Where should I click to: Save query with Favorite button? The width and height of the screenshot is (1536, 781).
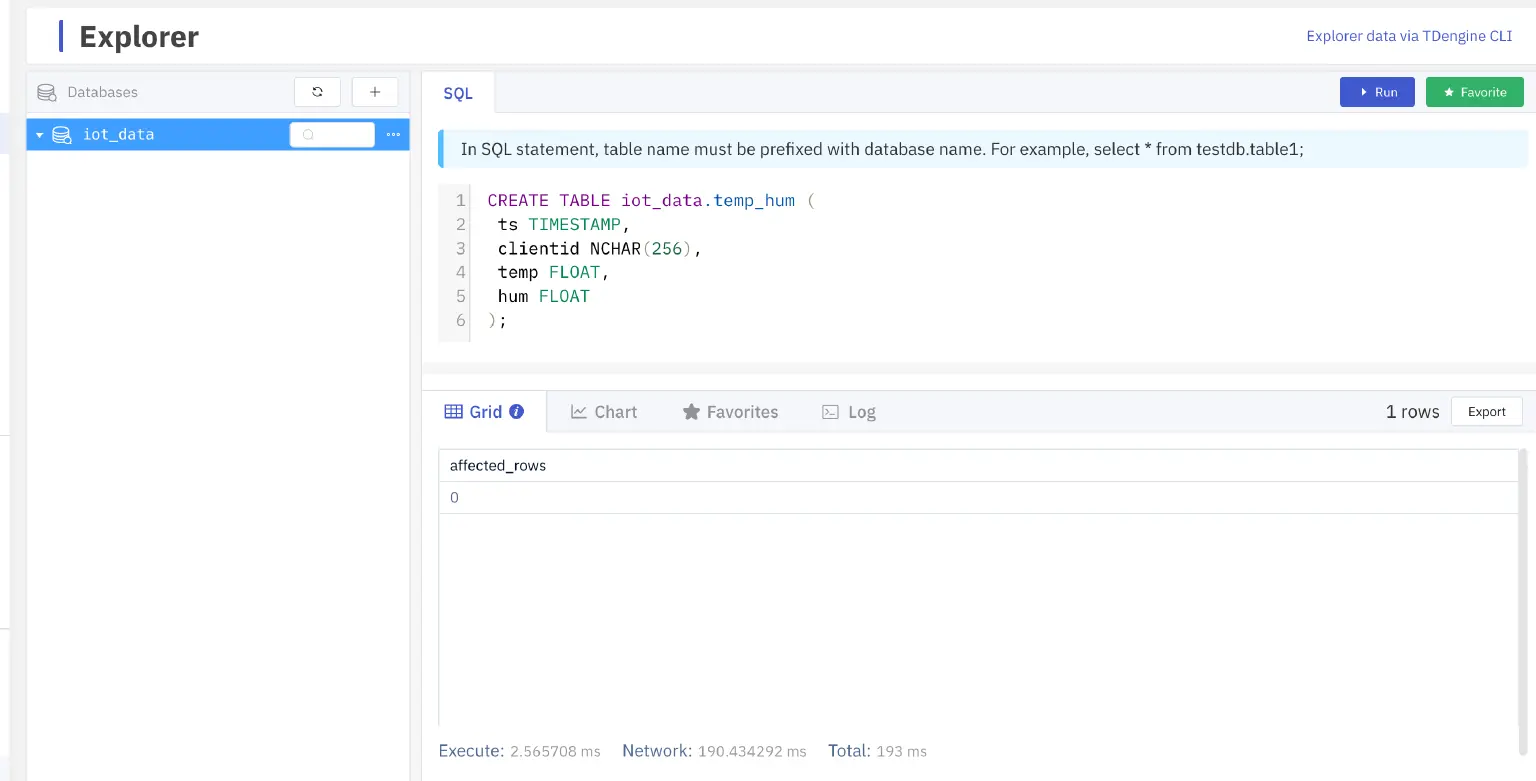pos(1474,92)
